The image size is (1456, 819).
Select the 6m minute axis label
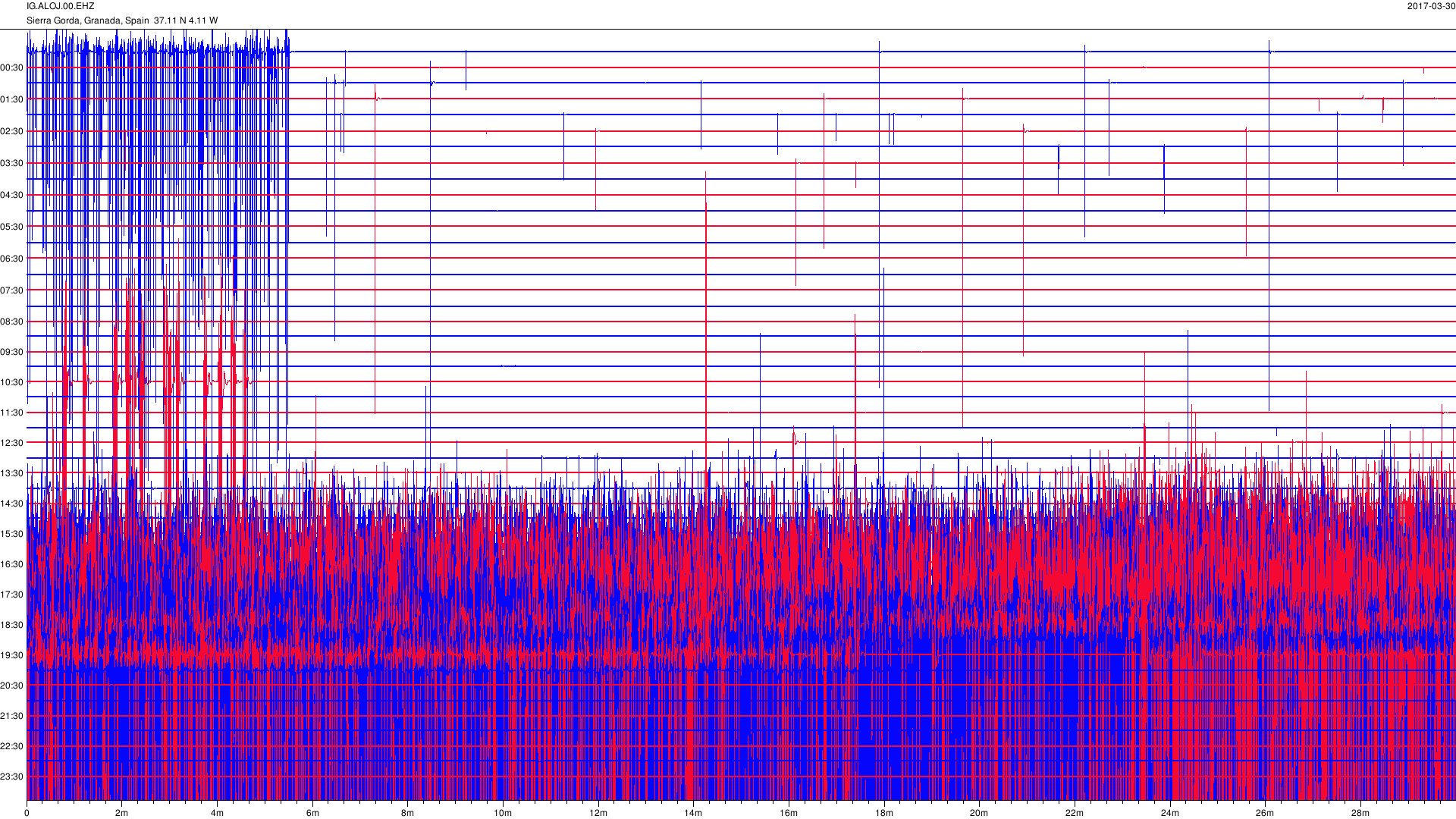tap(312, 813)
